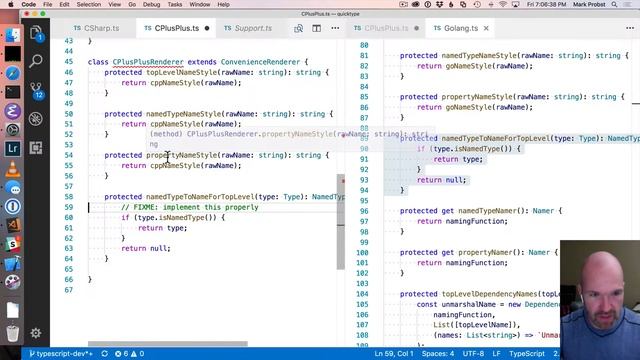The height and width of the screenshot is (360, 640).
Task: Open the Debug menu
Action: [x=151, y=4]
